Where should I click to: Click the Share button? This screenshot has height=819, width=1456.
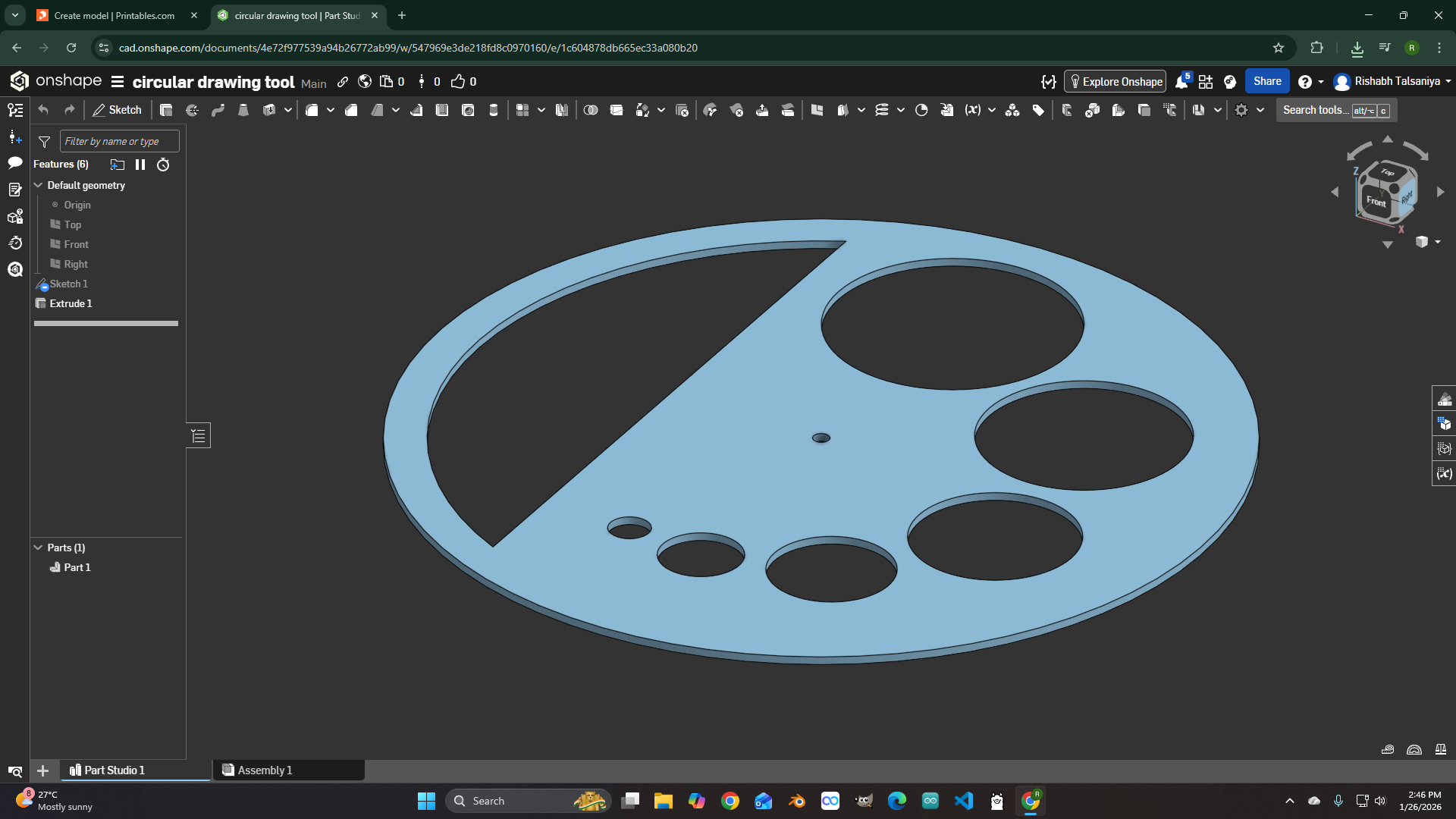tap(1267, 81)
